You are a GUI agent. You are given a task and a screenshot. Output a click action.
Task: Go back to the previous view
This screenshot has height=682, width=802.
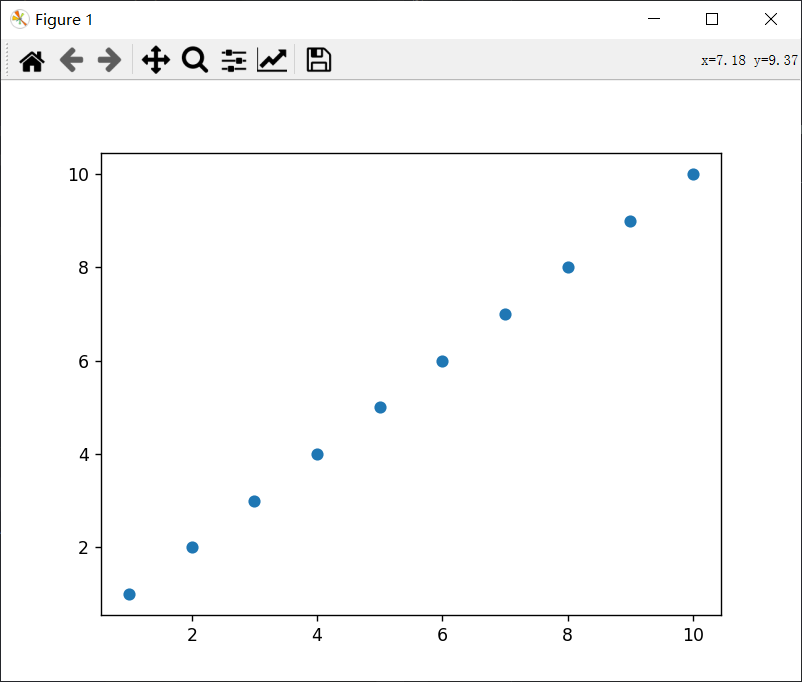point(71,60)
